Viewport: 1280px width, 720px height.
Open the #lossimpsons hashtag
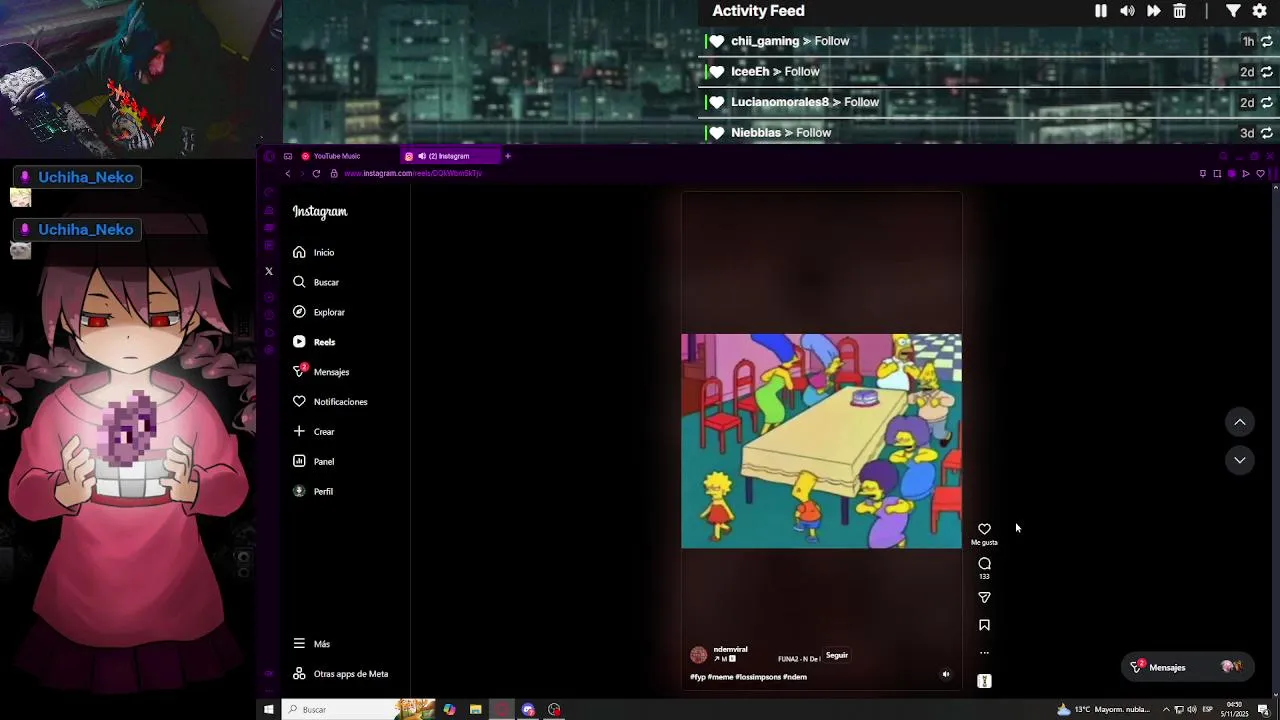click(x=757, y=677)
